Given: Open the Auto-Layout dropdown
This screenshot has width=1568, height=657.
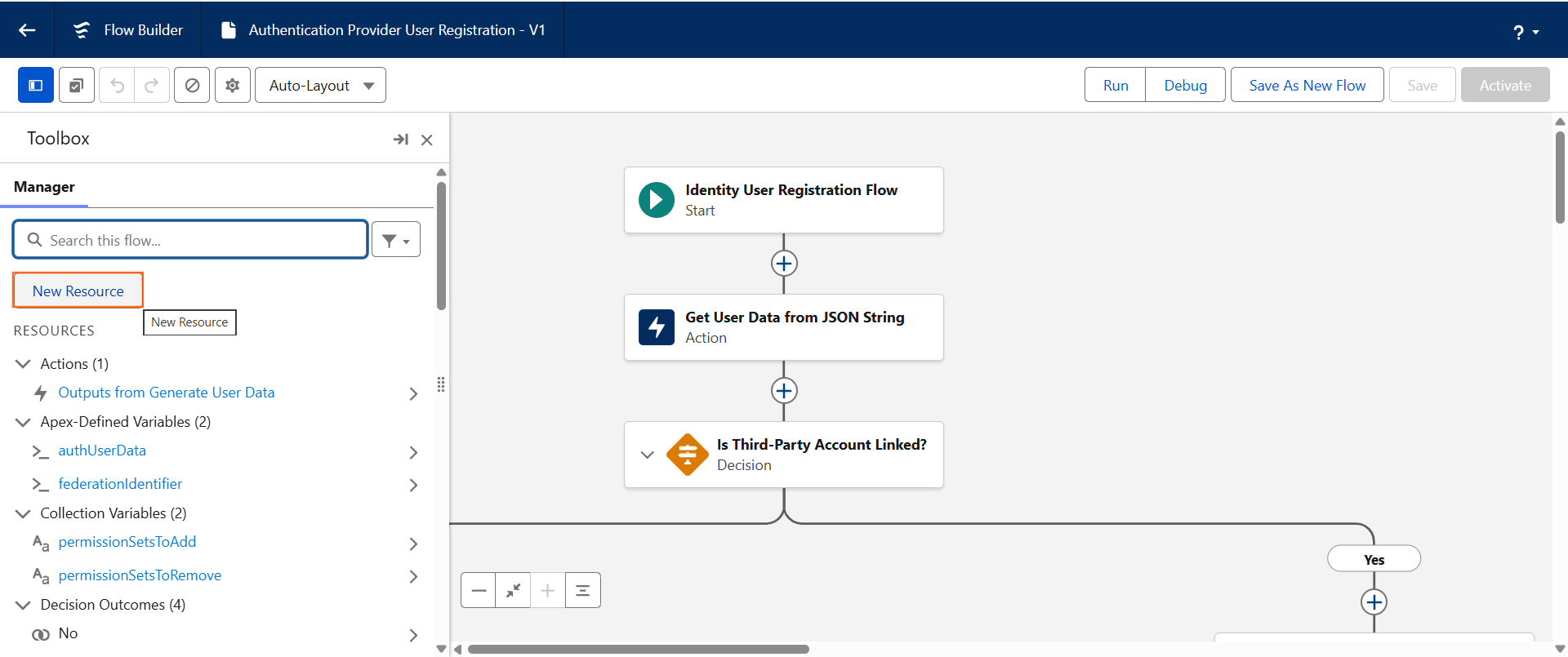Looking at the screenshot, I should (x=320, y=85).
